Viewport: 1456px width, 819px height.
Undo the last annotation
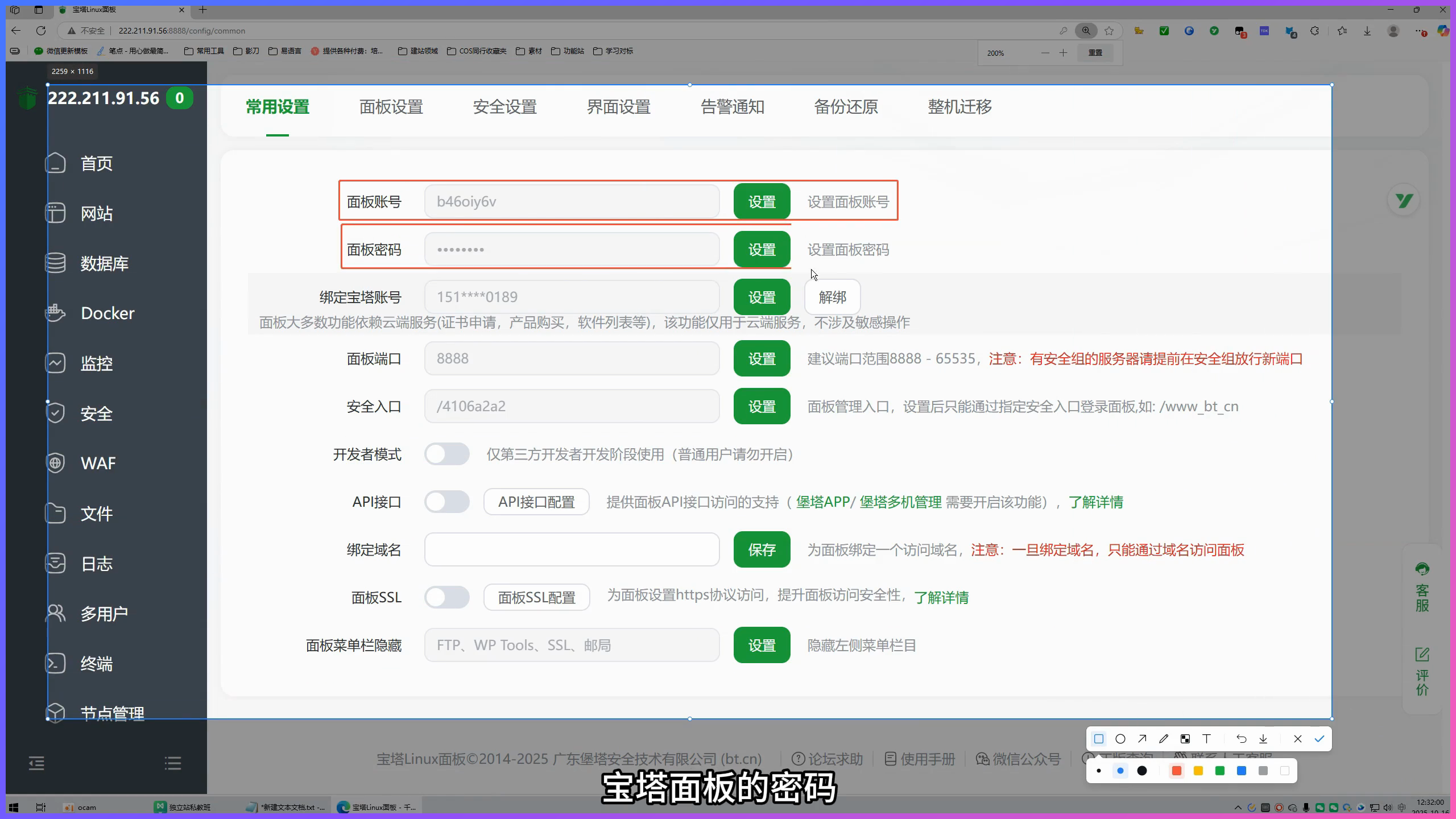click(x=1242, y=739)
